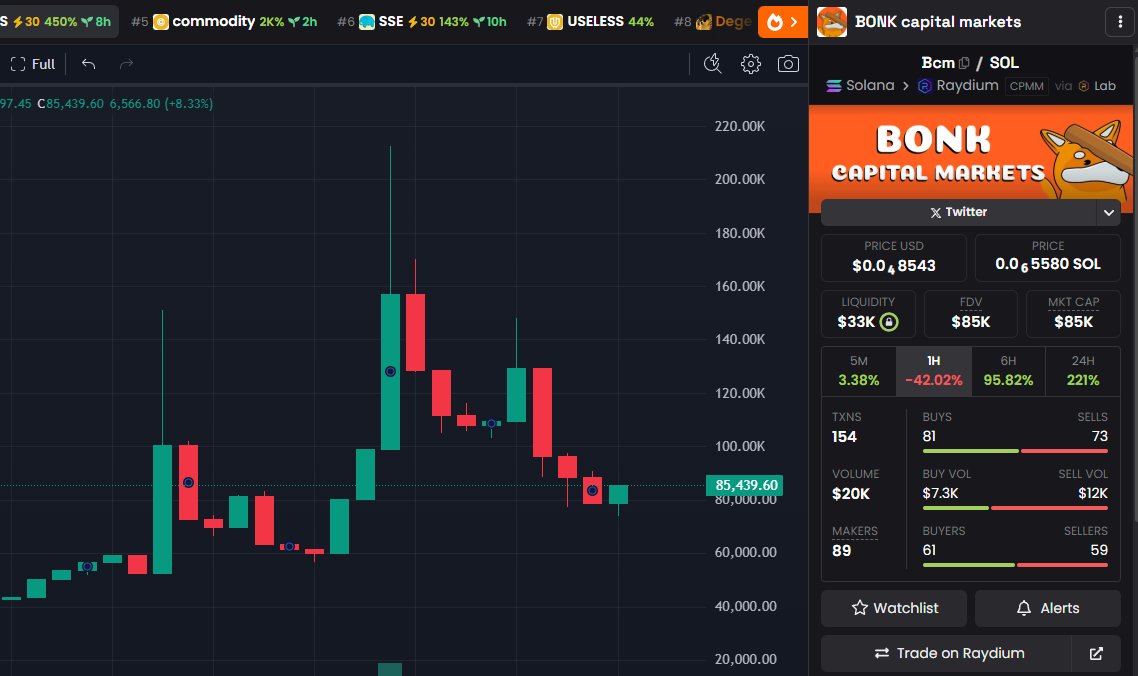The height and width of the screenshot is (676, 1138).
Task: Select the 6H timeframe tab
Action: [1008, 371]
